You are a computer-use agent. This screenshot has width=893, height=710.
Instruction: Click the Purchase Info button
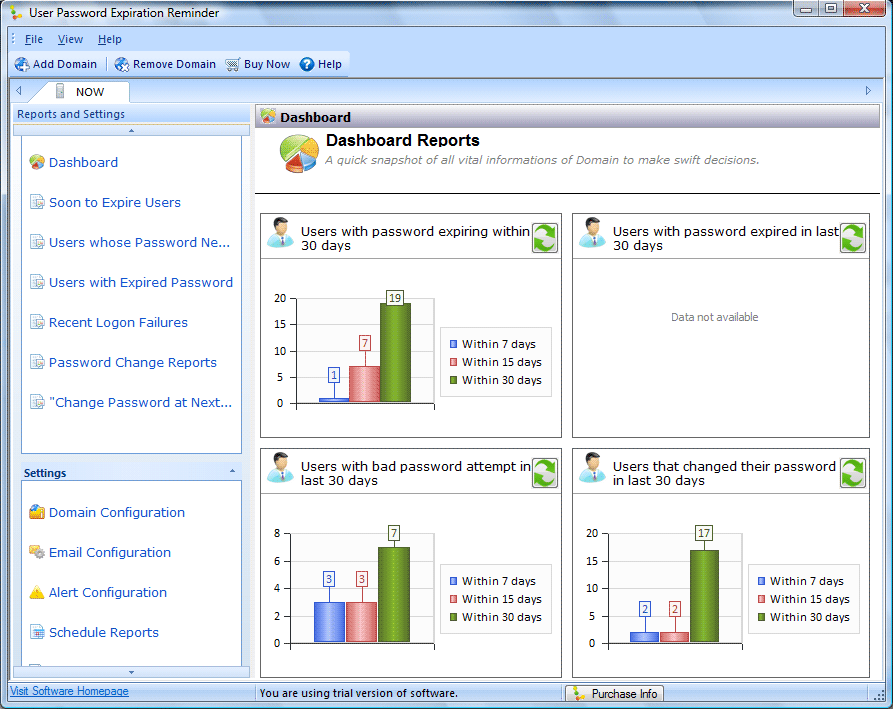(x=615, y=693)
